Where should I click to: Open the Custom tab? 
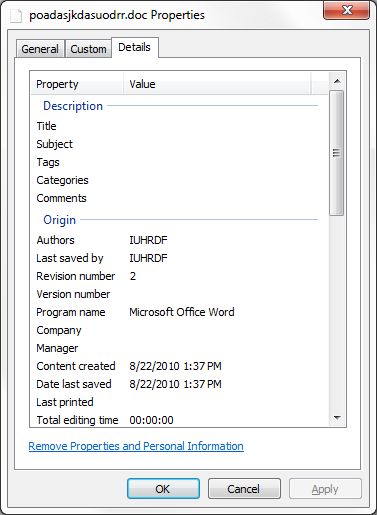tap(88, 49)
